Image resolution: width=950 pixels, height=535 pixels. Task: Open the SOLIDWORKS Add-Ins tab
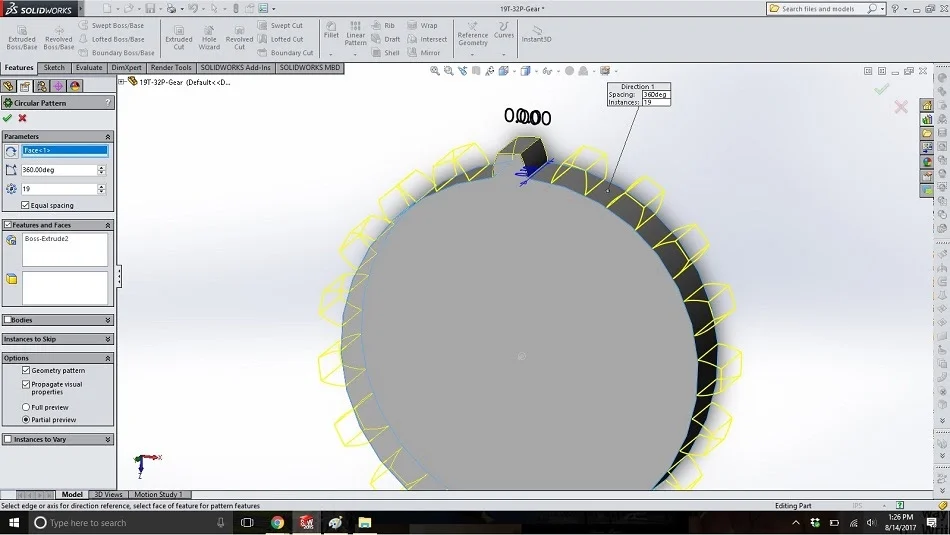pyautogui.click(x=236, y=68)
